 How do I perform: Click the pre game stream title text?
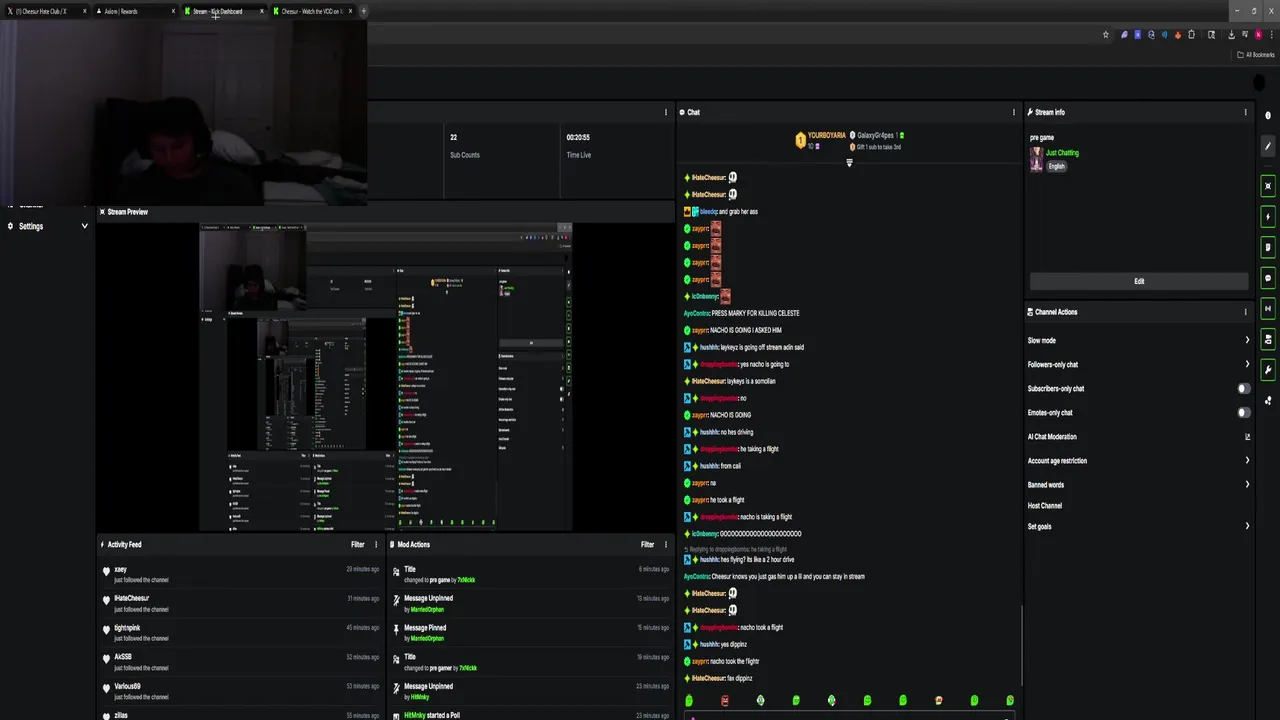coord(1042,138)
